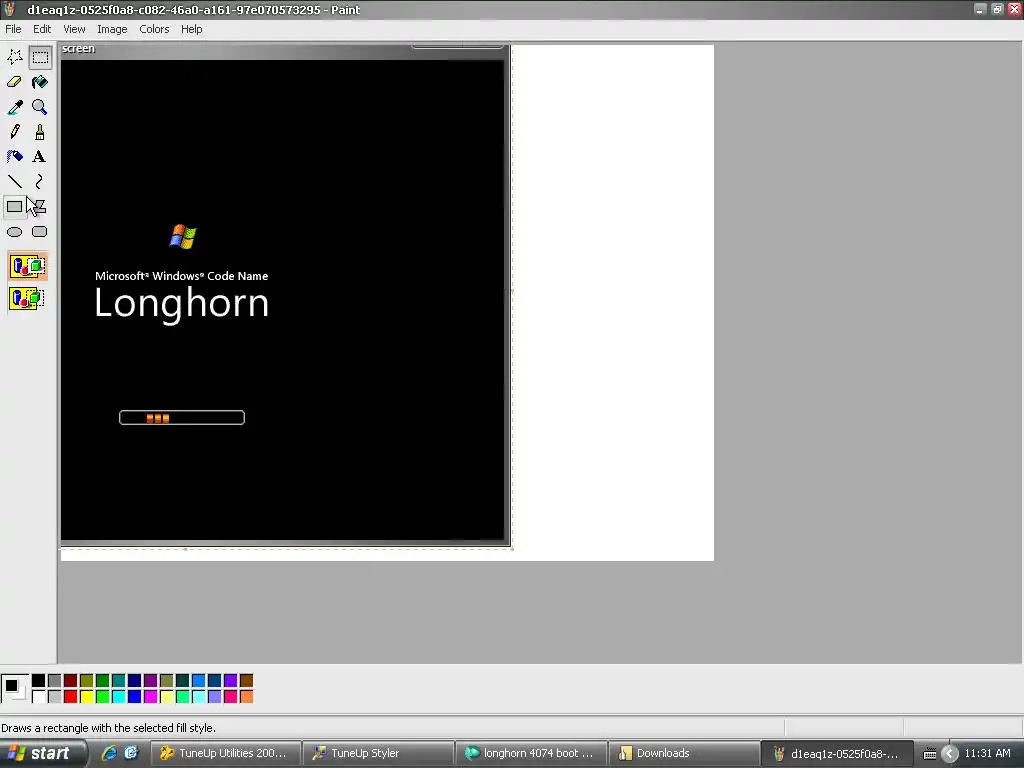Switch to TuneUp Utilities taskbar window
The height and width of the screenshot is (768, 1024).
tap(226, 754)
